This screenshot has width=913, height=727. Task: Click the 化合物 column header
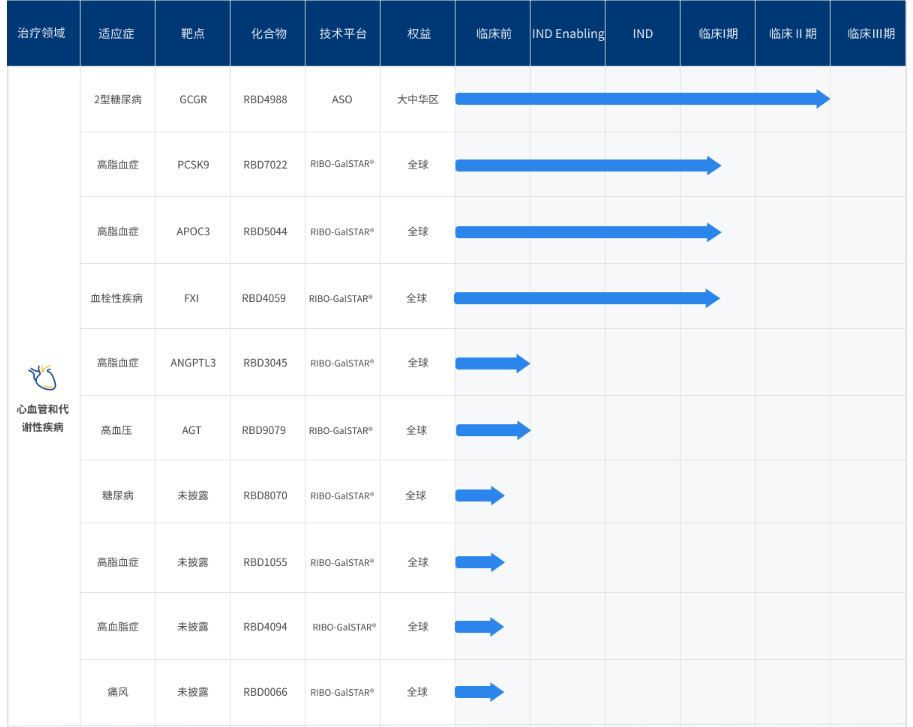tap(269, 34)
